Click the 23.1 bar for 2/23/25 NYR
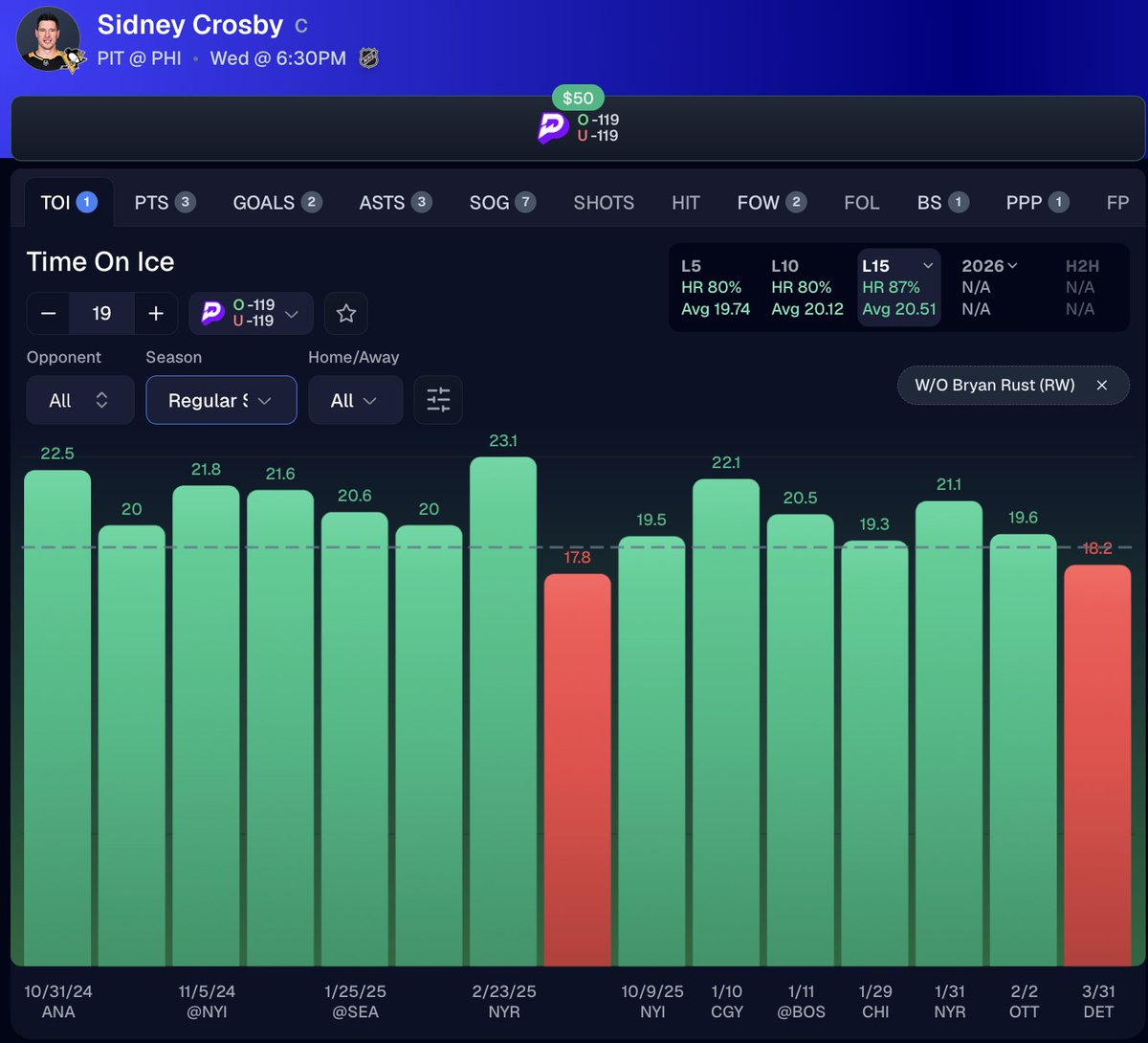The image size is (1148, 1043). click(x=503, y=711)
